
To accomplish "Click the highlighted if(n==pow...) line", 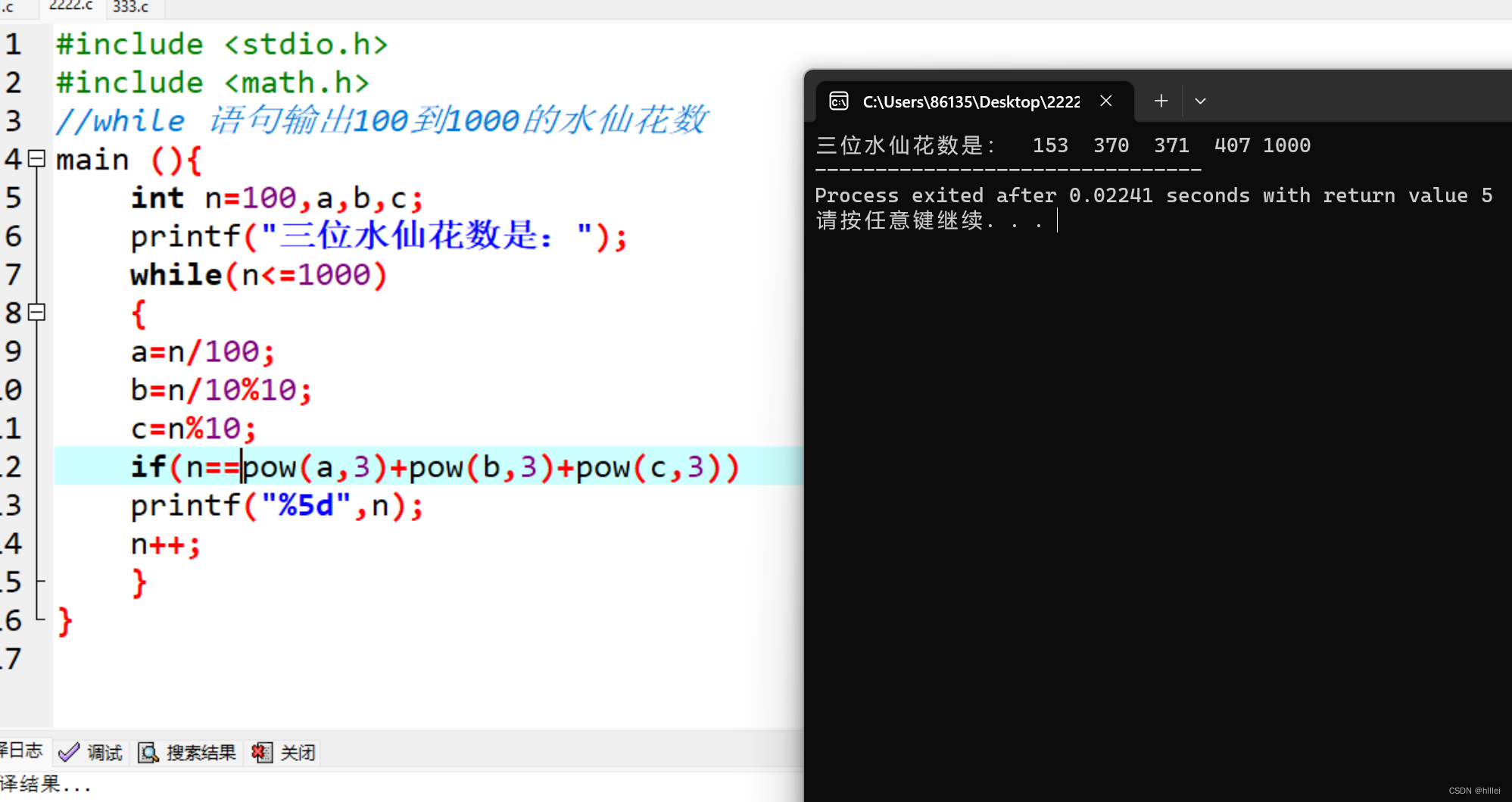I will coord(435,467).
